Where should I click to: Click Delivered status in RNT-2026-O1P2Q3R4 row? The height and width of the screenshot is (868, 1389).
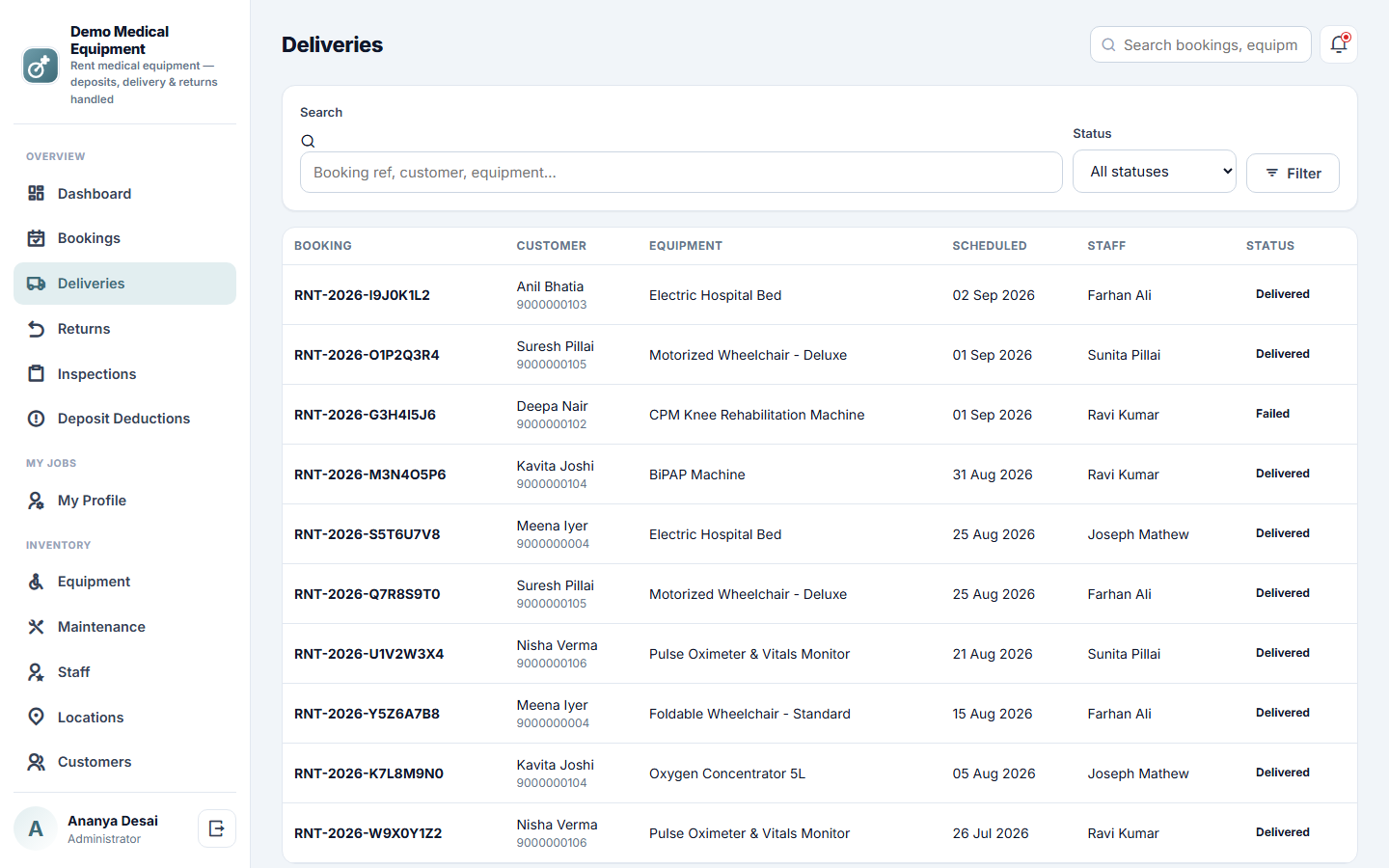tap(1282, 354)
